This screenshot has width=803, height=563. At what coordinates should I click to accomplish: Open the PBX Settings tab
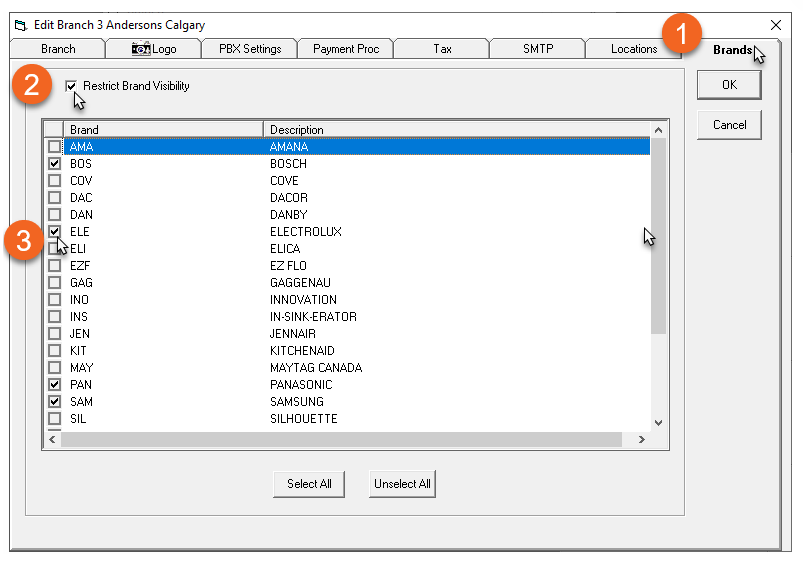250,49
